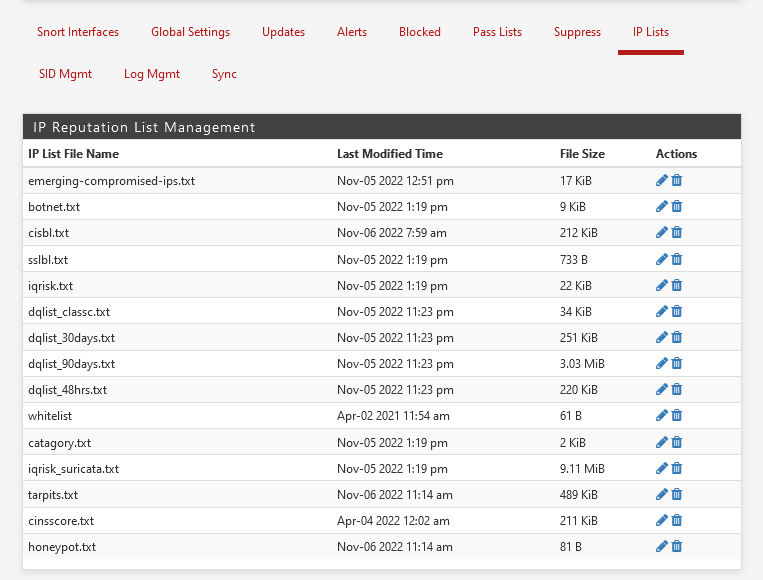Edit the iqrisk.txt list

click(x=661, y=285)
